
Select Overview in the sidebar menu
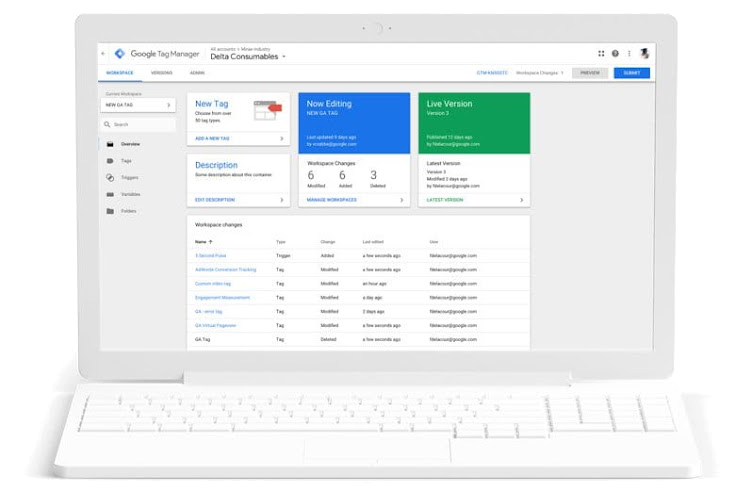[130, 144]
